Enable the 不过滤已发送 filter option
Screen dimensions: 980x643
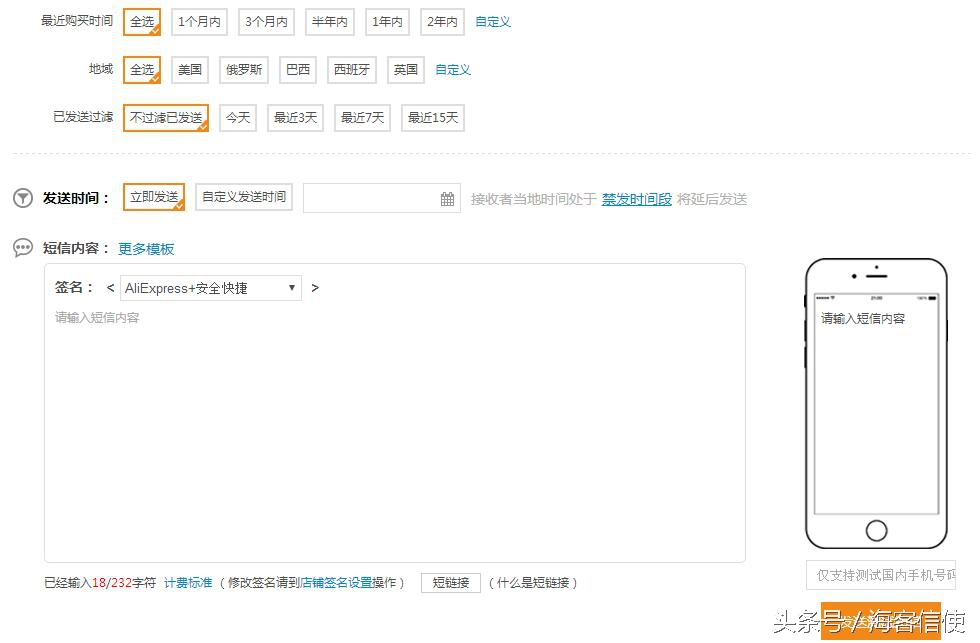pos(166,117)
